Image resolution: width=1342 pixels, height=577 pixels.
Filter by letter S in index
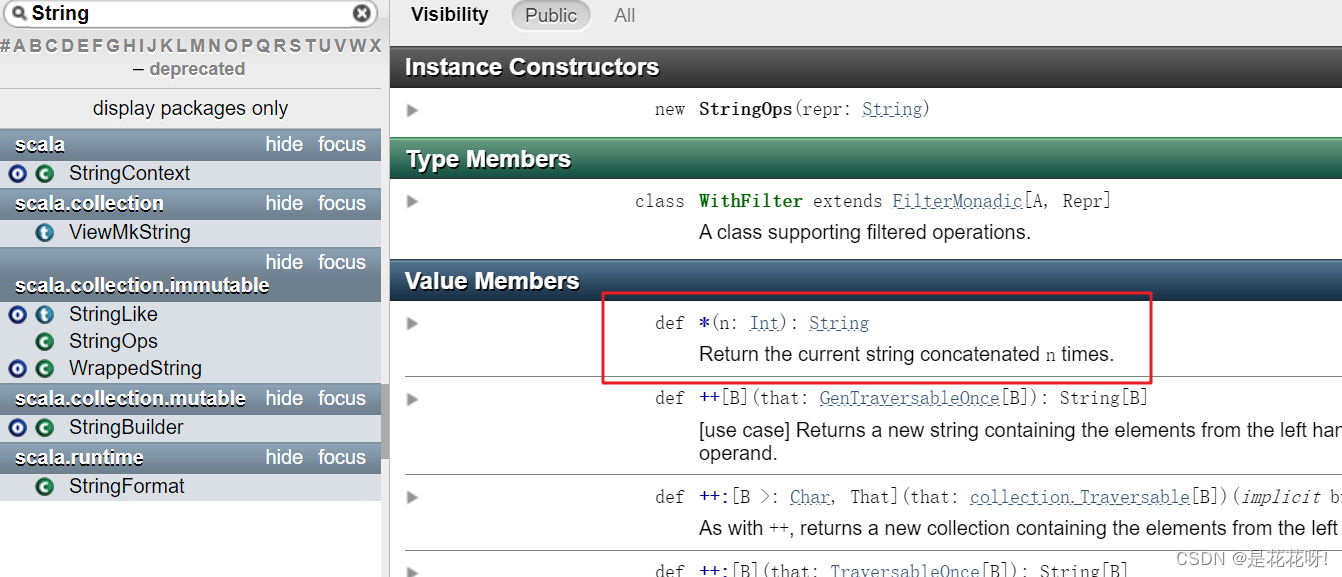tap(294, 46)
